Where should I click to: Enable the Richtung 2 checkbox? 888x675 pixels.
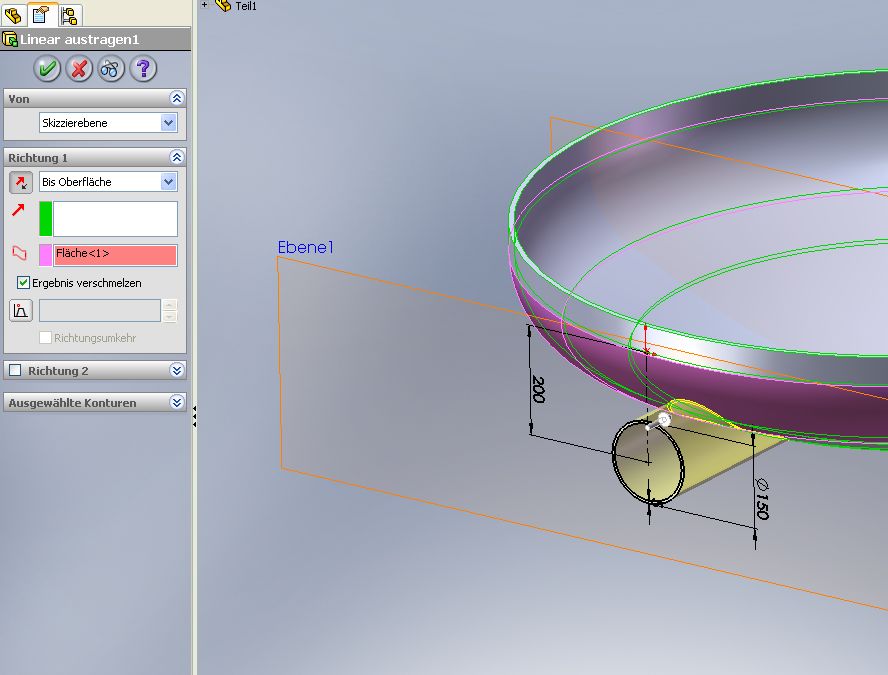tap(15, 371)
